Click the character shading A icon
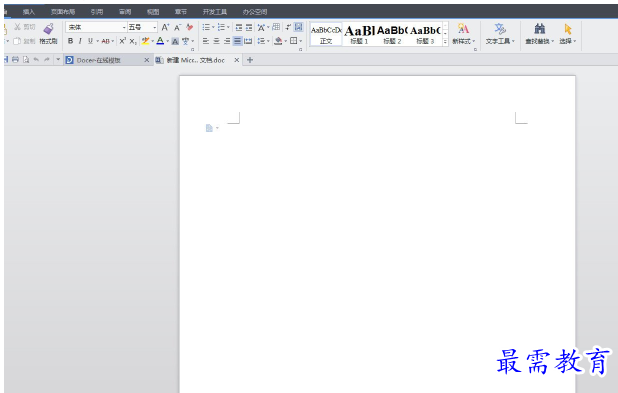Screen dimensions: 618x393 (x=175, y=41)
